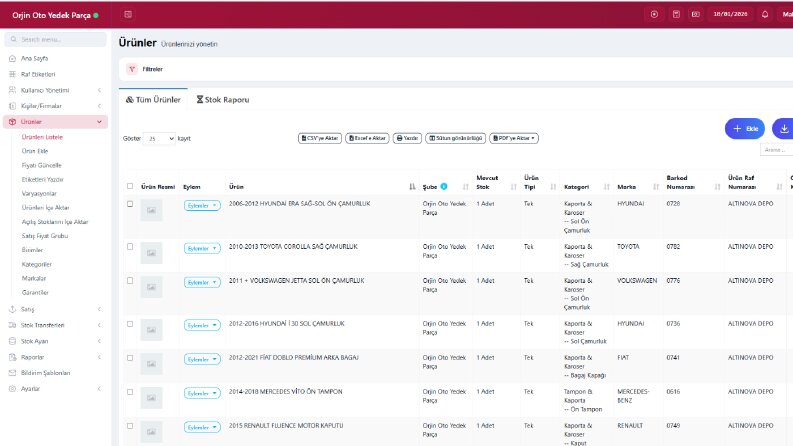The height and width of the screenshot is (446, 793).
Task: Click the date button 18/01/2026
Action: tap(730, 14)
